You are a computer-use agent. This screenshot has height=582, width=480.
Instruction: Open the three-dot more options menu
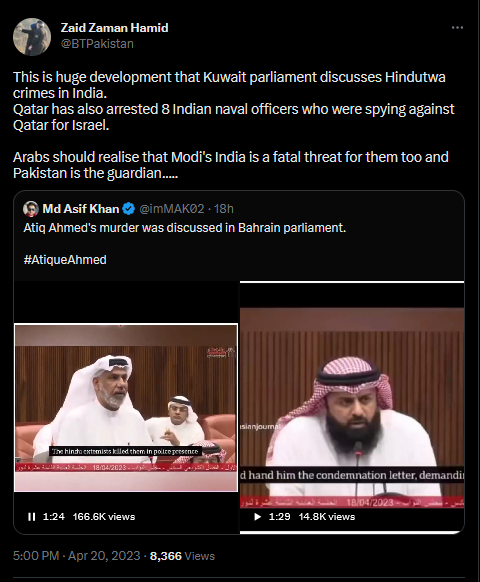pos(457,27)
